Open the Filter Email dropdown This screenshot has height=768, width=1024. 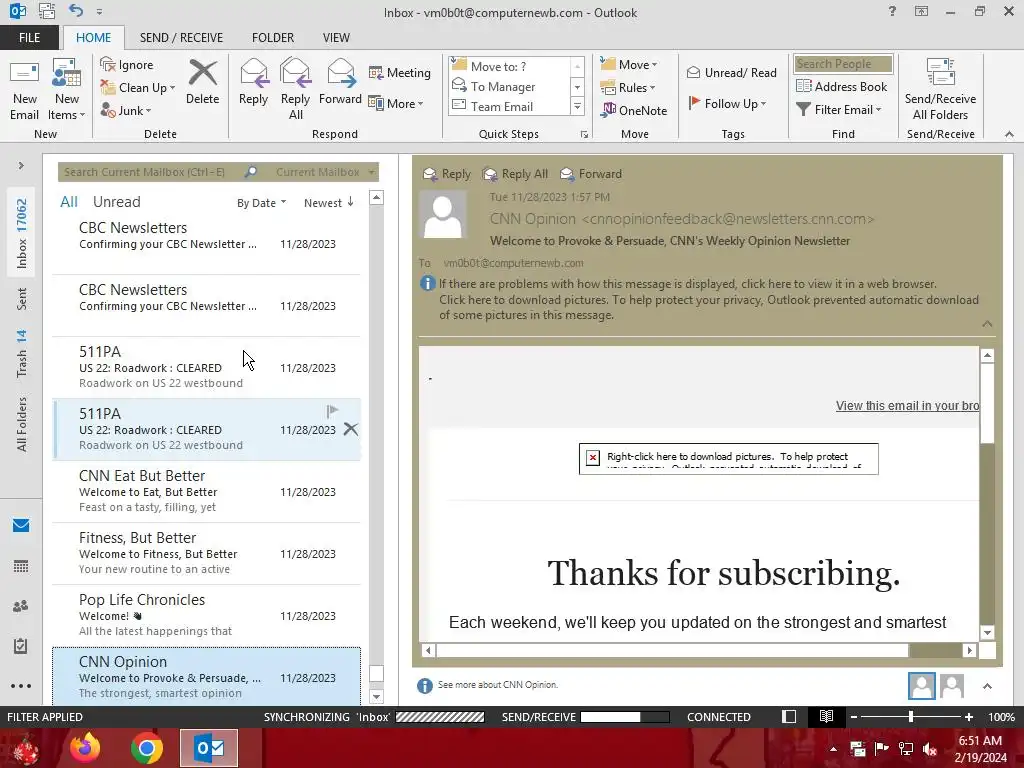point(839,110)
